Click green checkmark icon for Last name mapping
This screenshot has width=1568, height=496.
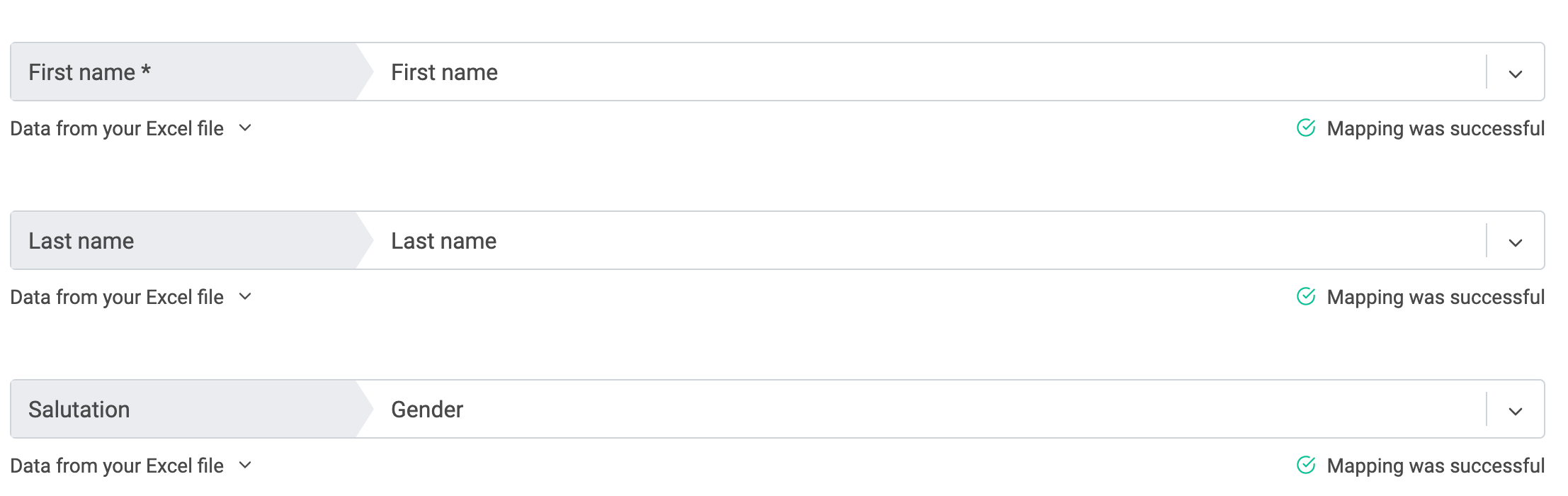coord(1305,296)
